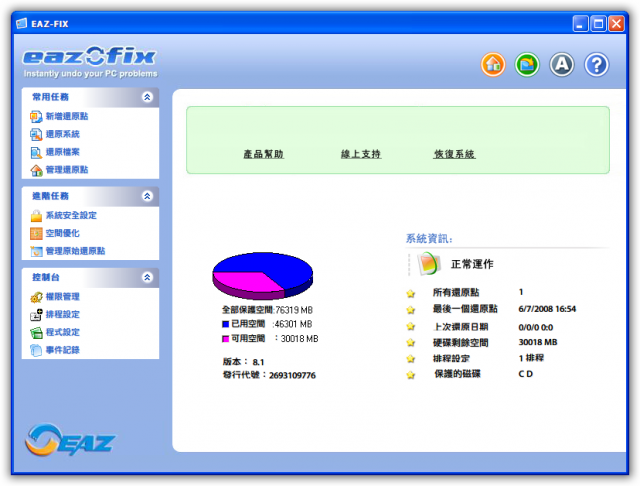Click the 系統資訊 heading

point(429,239)
